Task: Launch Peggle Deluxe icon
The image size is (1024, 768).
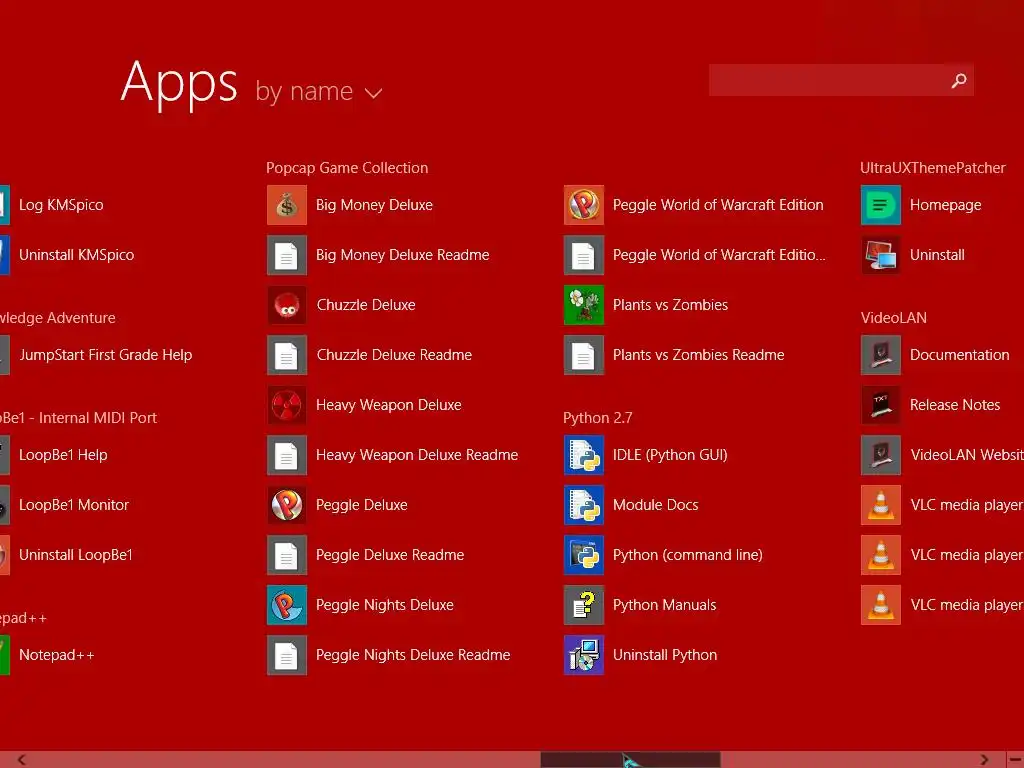Action: pyautogui.click(x=287, y=505)
